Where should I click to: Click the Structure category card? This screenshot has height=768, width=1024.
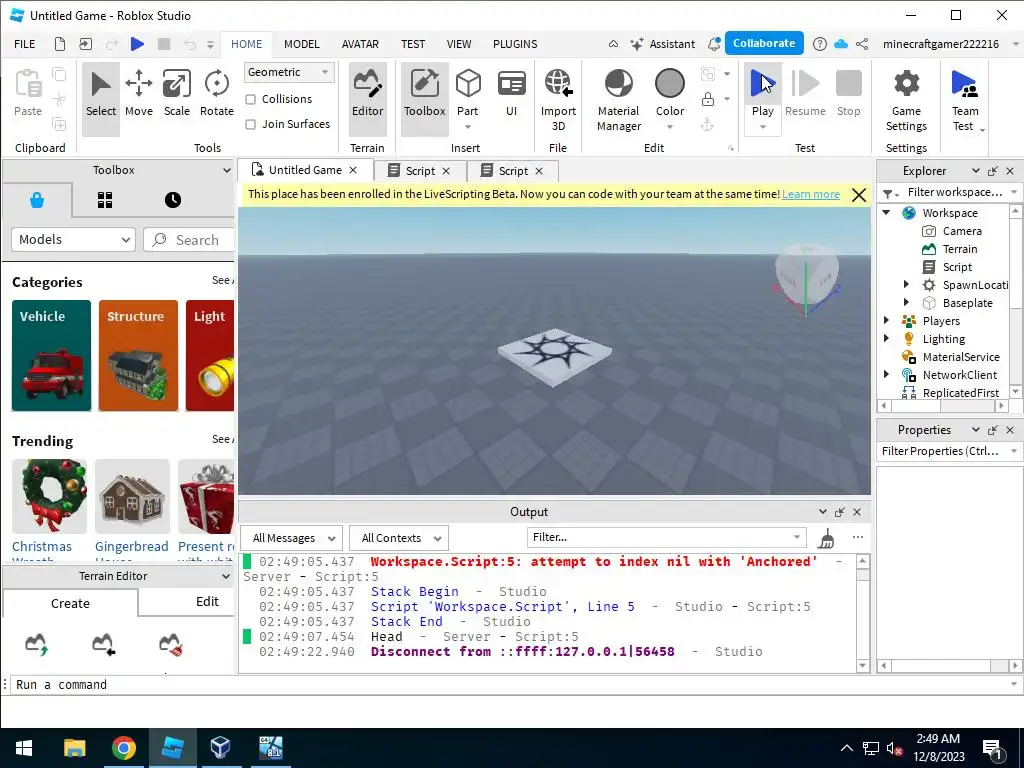[x=138, y=355]
